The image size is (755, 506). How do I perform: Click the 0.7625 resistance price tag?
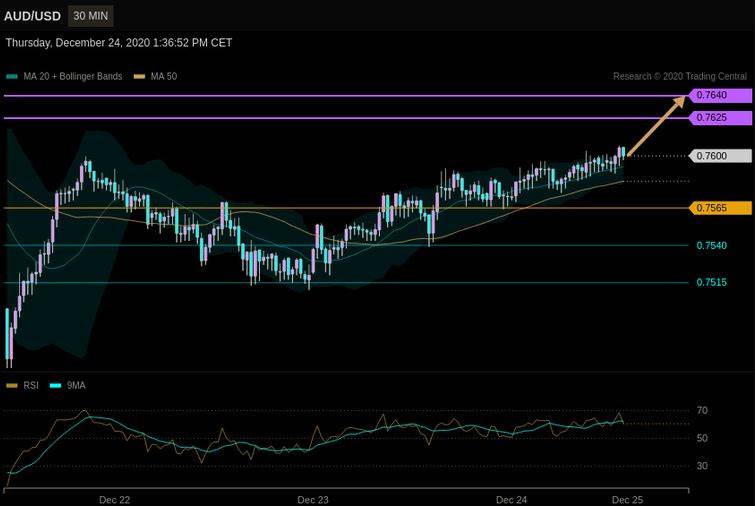pyautogui.click(x=720, y=117)
